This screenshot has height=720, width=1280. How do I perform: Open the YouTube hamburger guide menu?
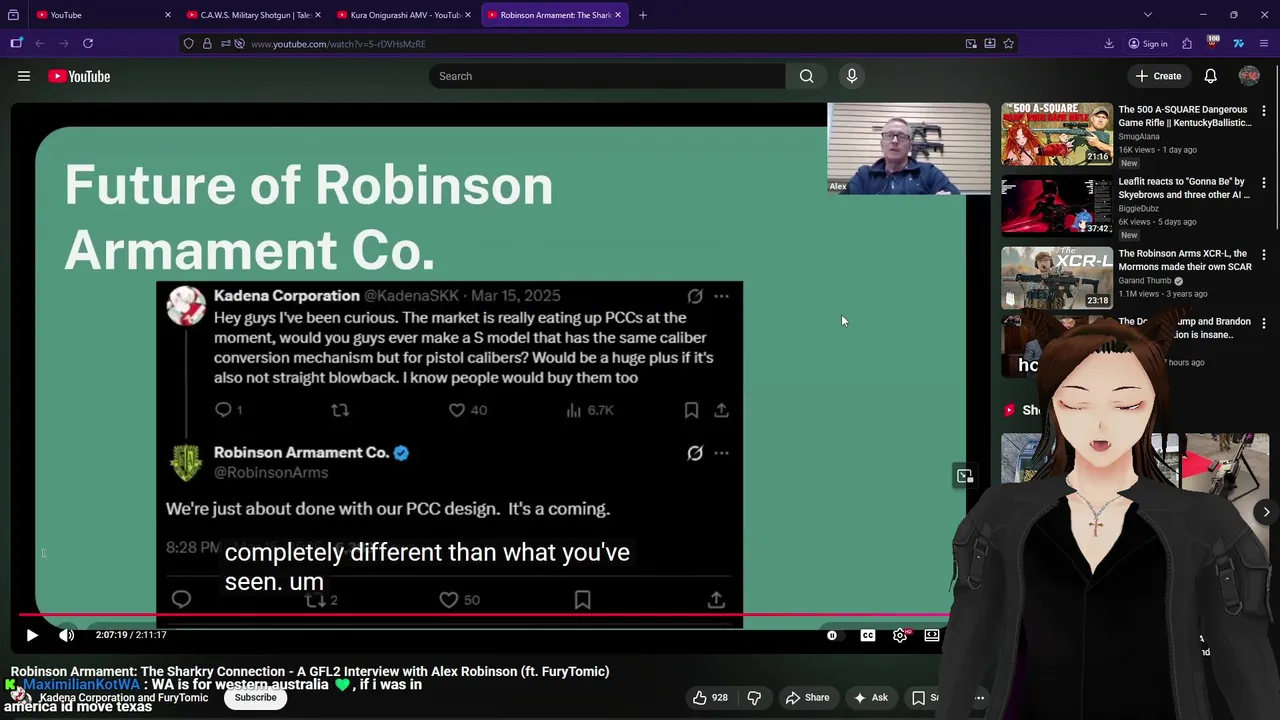pyautogui.click(x=24, y=76)
